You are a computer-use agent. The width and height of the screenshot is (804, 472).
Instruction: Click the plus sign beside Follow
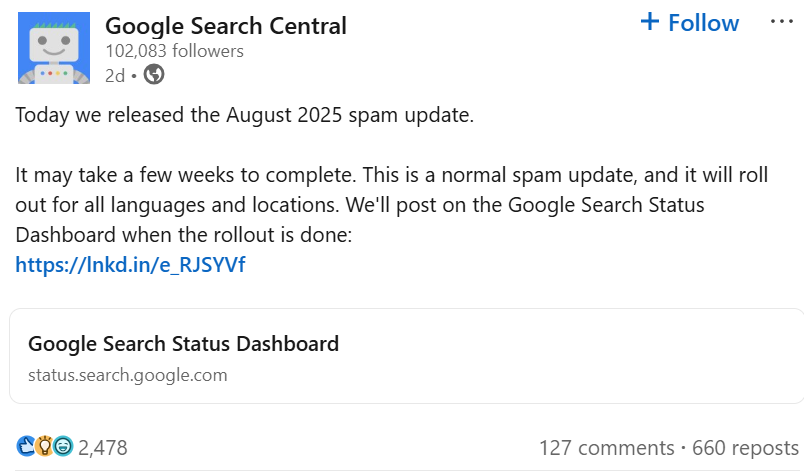(x=650, y=22)
